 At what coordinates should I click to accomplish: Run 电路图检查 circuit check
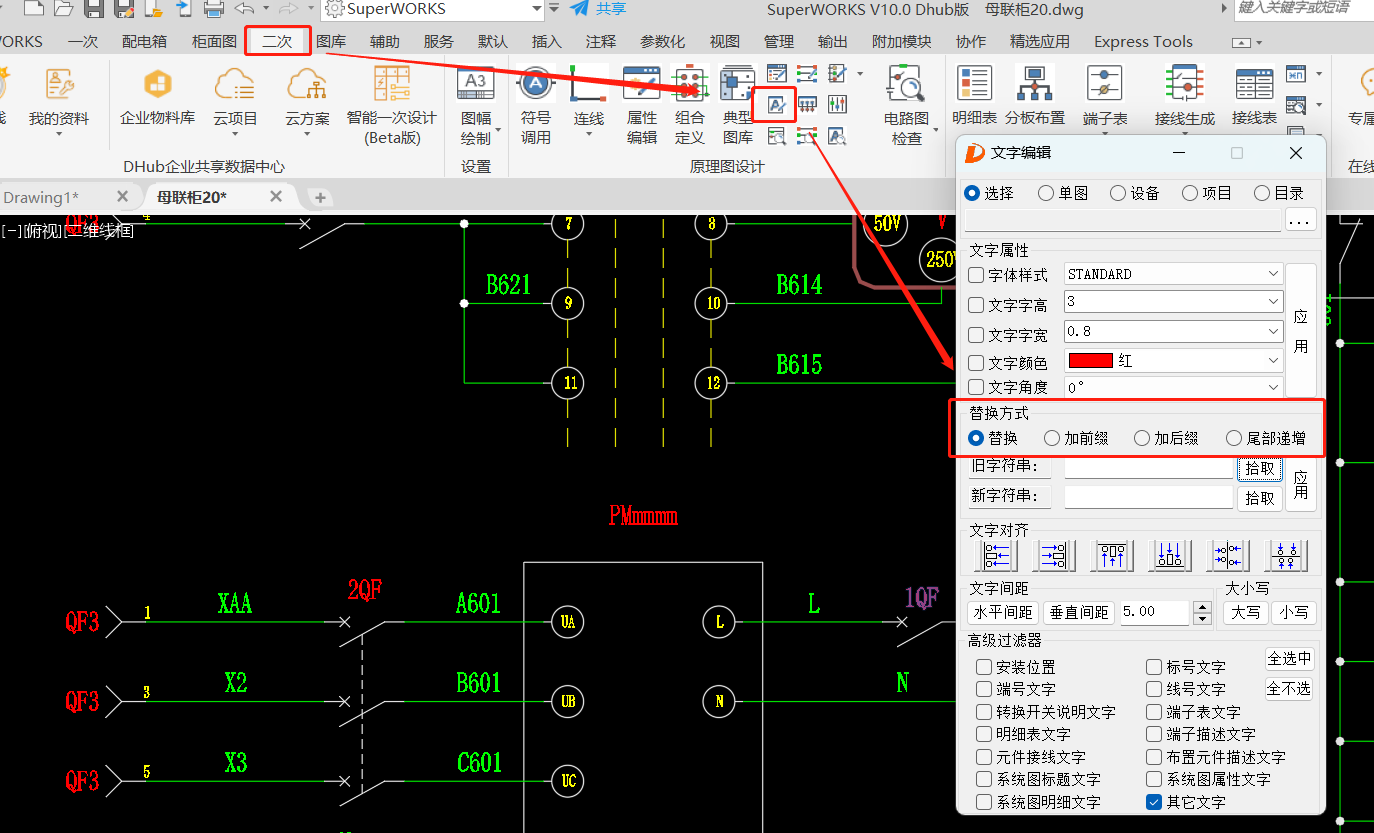907,105
